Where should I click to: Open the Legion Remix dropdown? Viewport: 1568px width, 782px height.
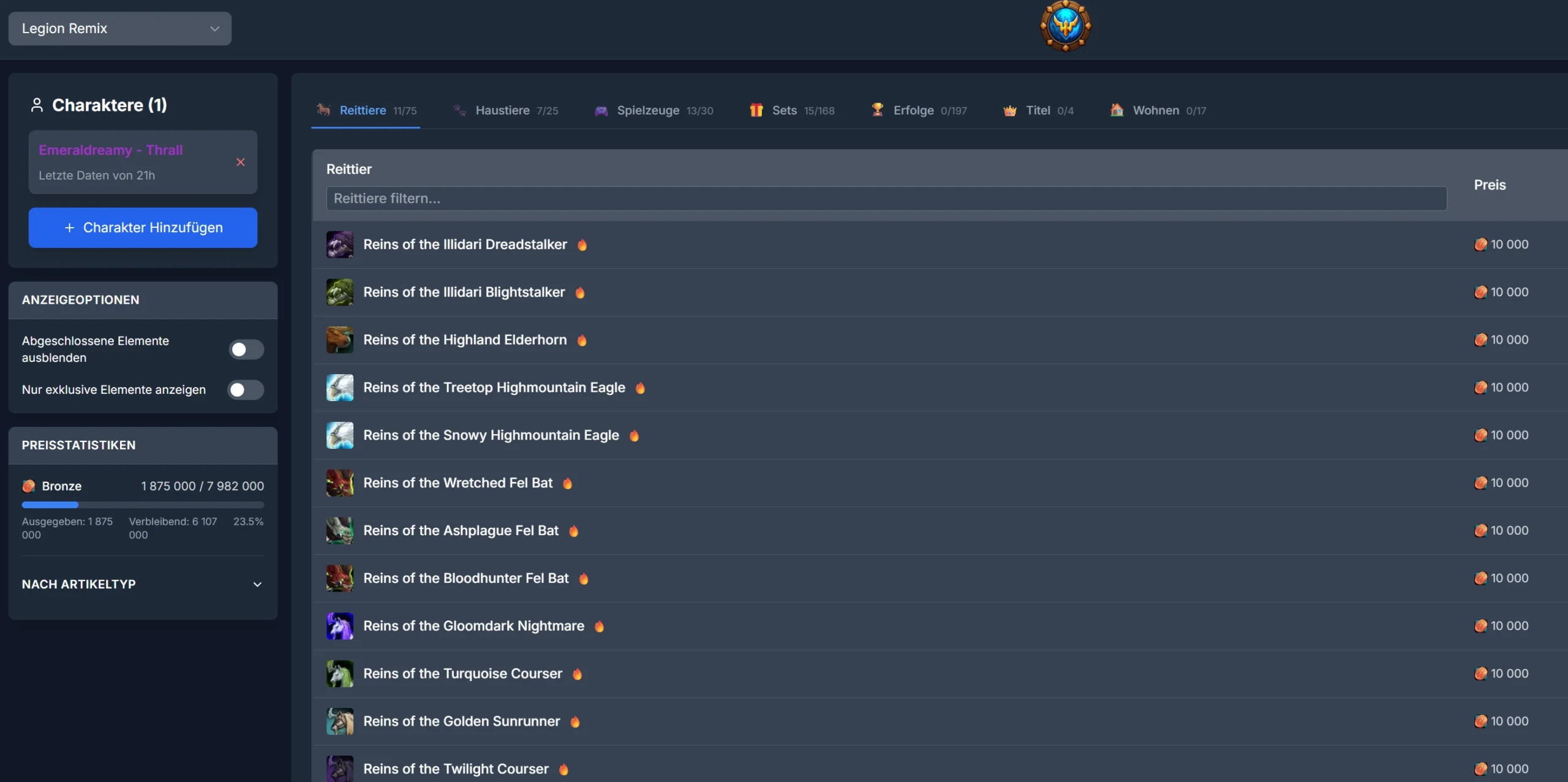tap(120, 28)
